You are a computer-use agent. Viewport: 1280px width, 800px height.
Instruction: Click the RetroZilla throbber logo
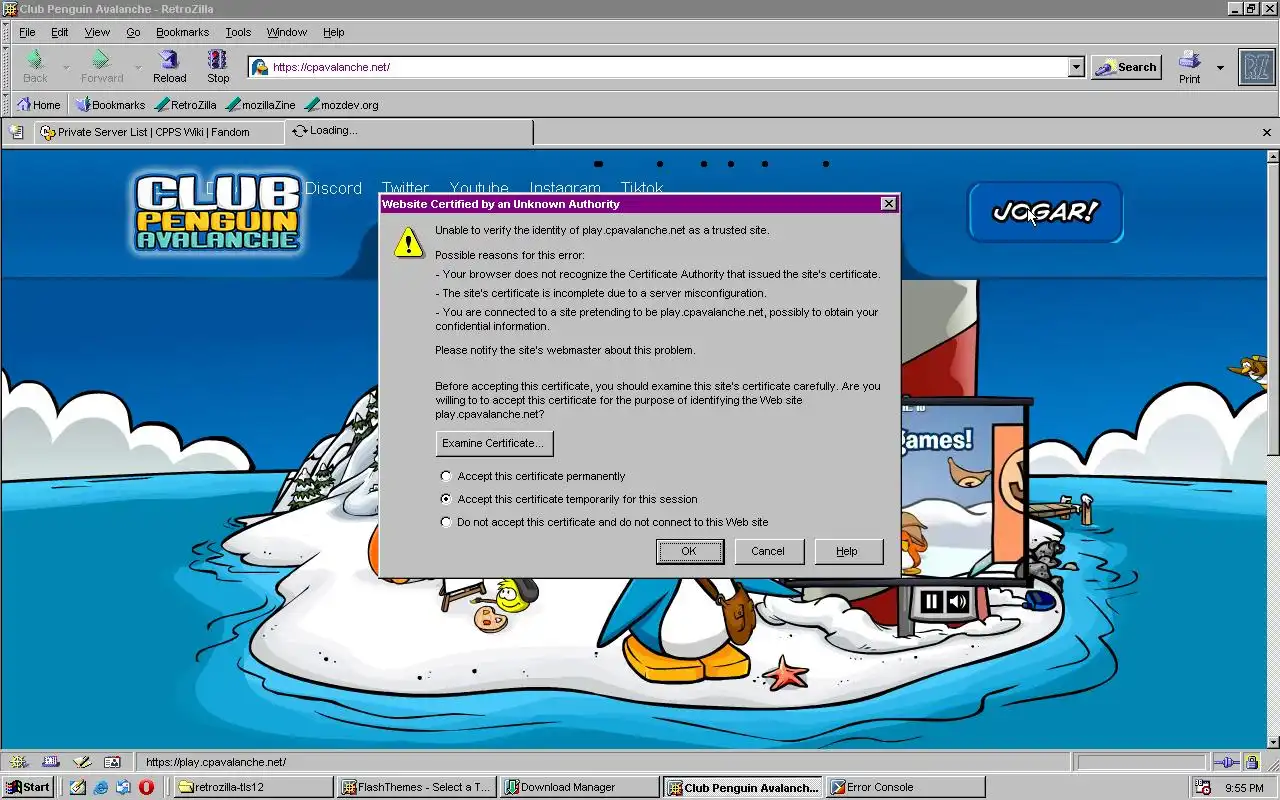click(1257, 67)
